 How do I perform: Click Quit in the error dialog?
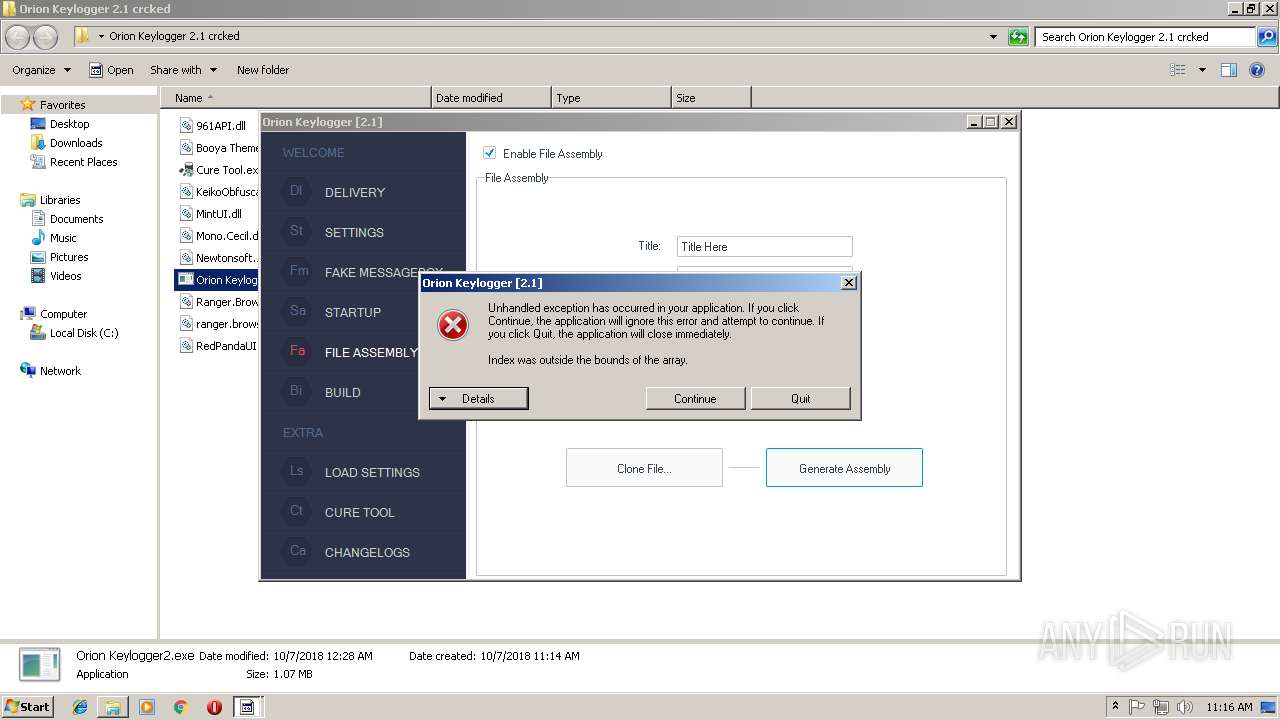click(x=801, y=398)
